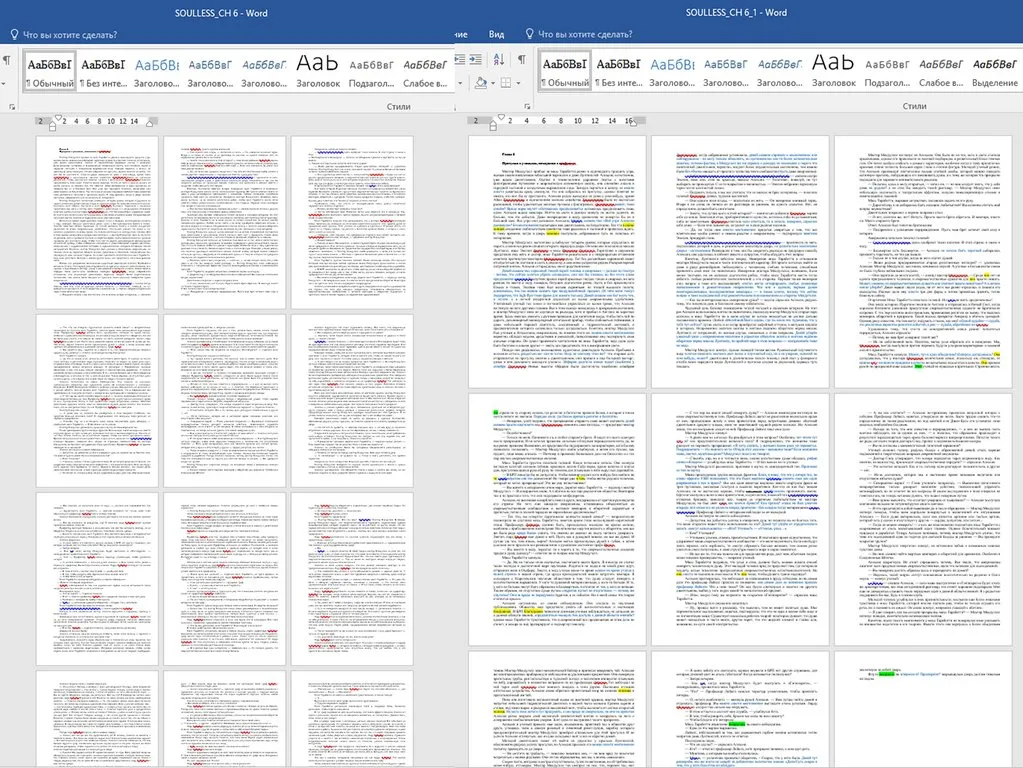
Task: Apply 'Подзагол...' style in left window
Action: point(371,72)
